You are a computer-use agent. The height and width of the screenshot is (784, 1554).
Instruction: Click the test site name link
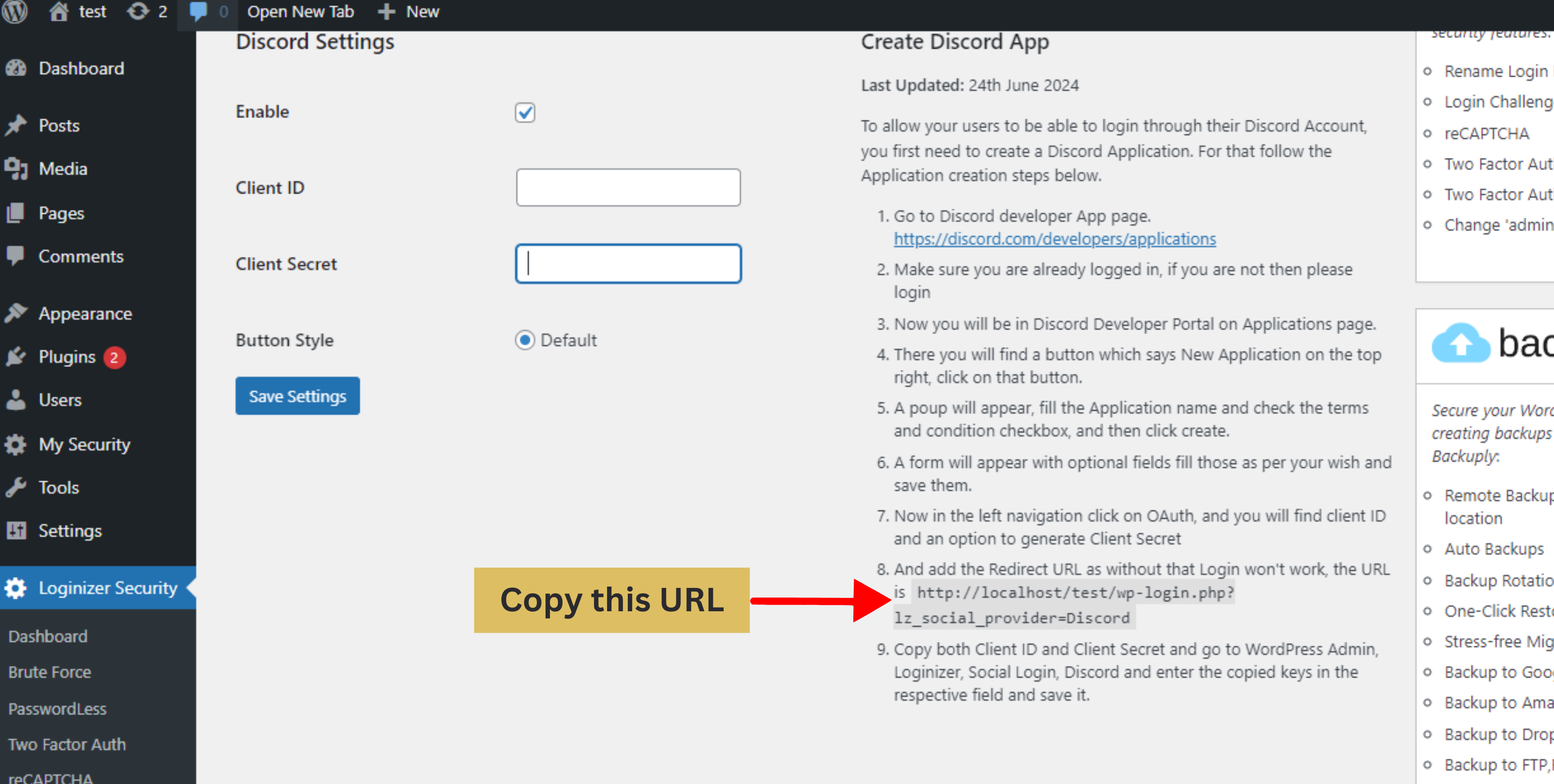(x=92, y=11)
